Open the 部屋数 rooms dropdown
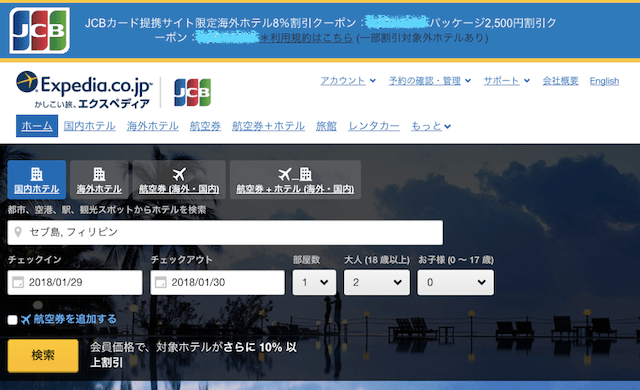The image size is (640, 390). click(314, 282)
